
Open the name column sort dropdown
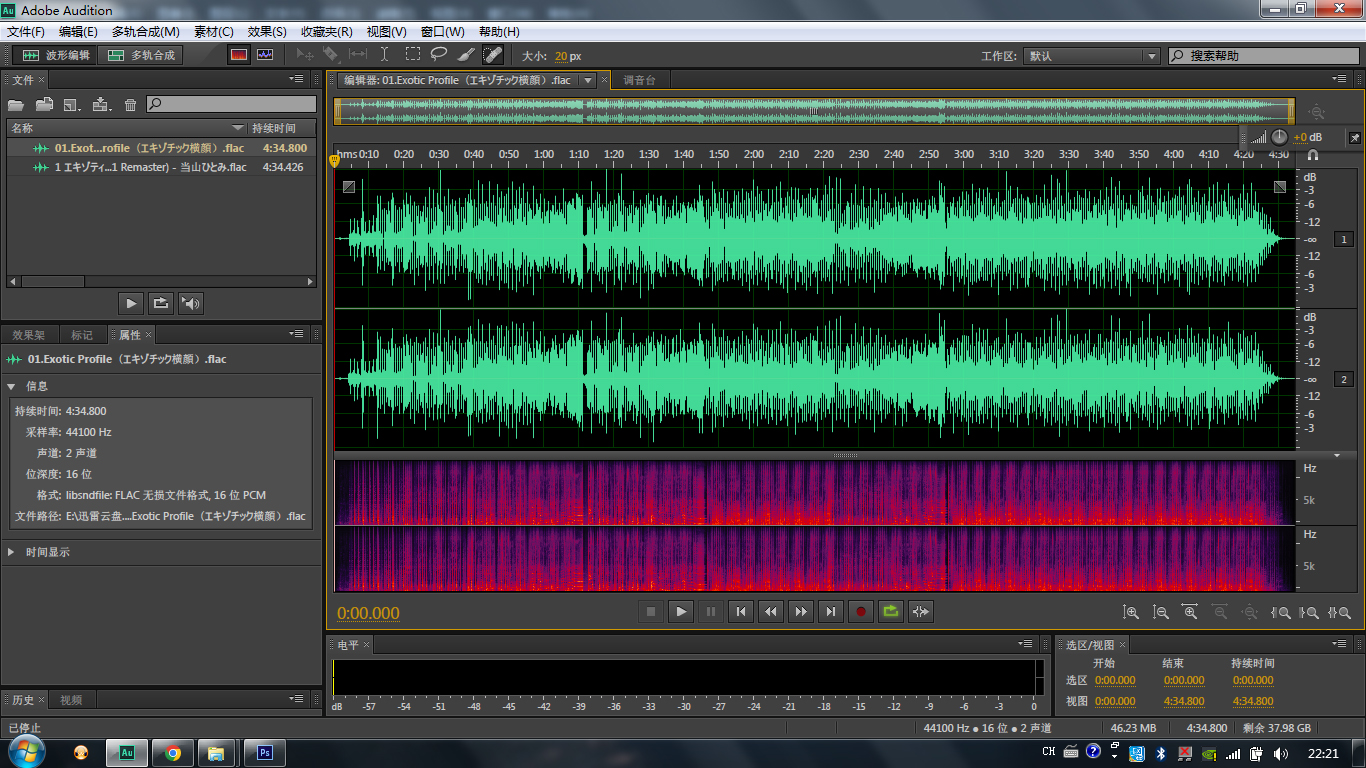238,128
